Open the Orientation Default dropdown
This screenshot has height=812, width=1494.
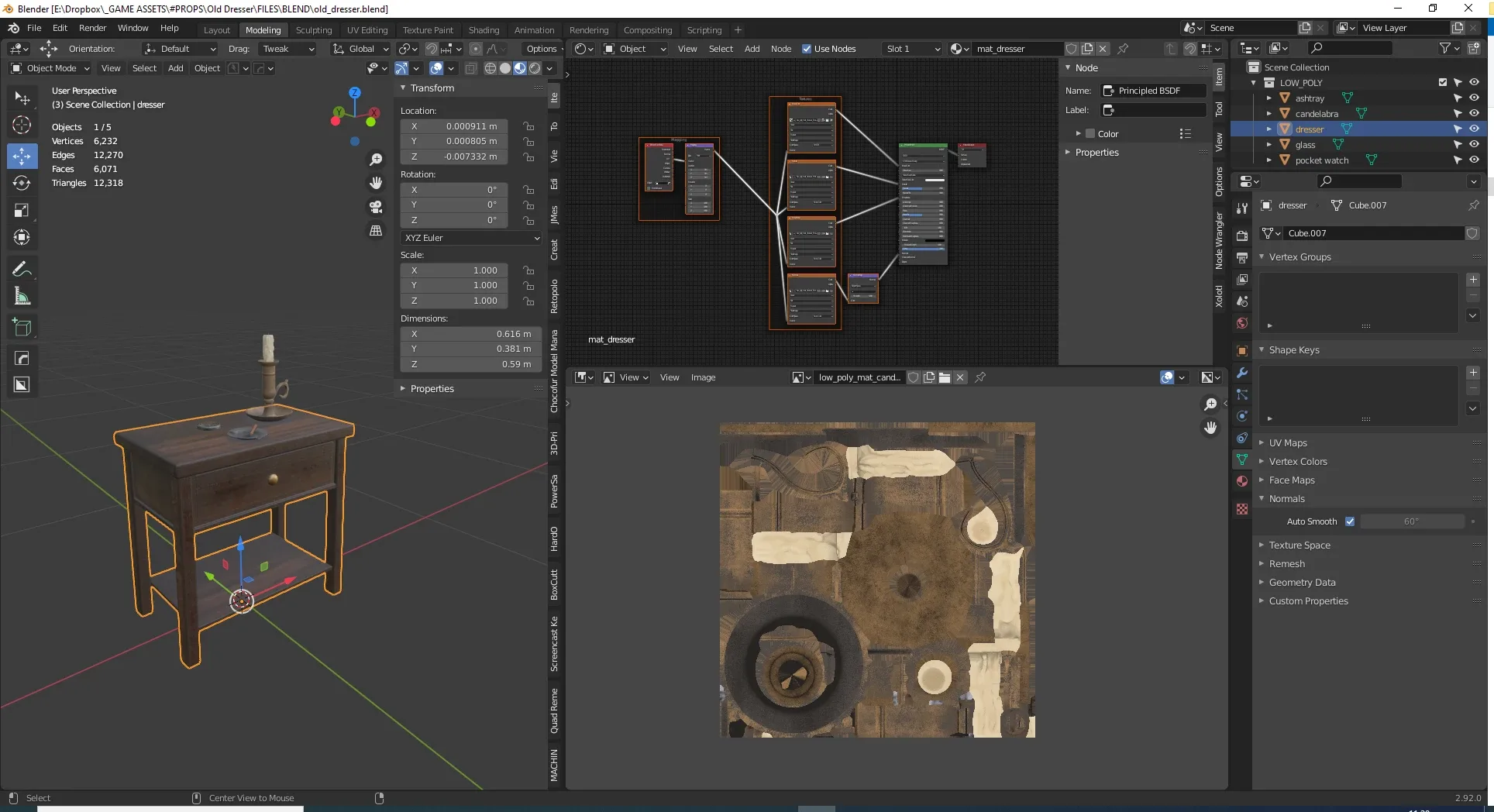coord(180,49)
